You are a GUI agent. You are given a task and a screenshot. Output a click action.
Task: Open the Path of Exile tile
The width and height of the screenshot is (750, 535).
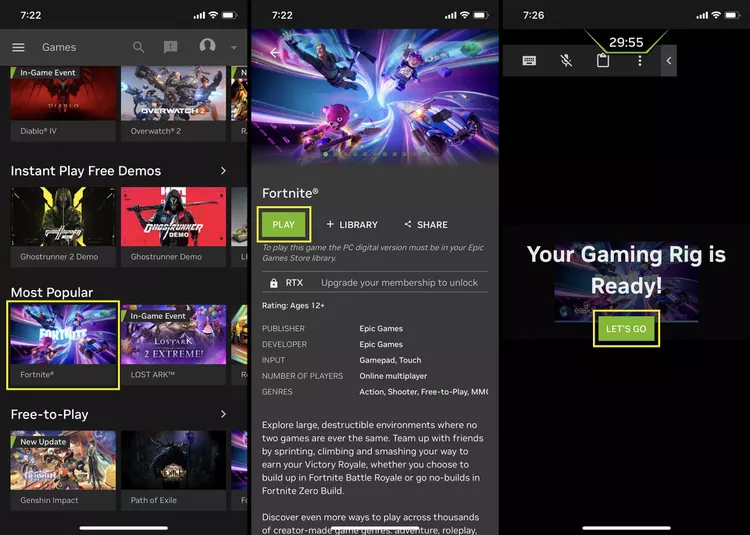pyautogui.click(x=173, y=470)
